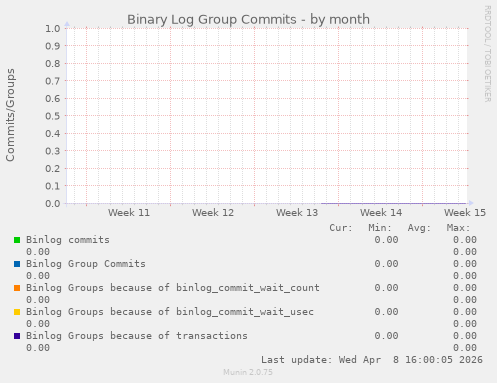Click the 'Min:' column header
This screenshot has height=383, width=497.
pyautogui.click(x=380, y=228)
